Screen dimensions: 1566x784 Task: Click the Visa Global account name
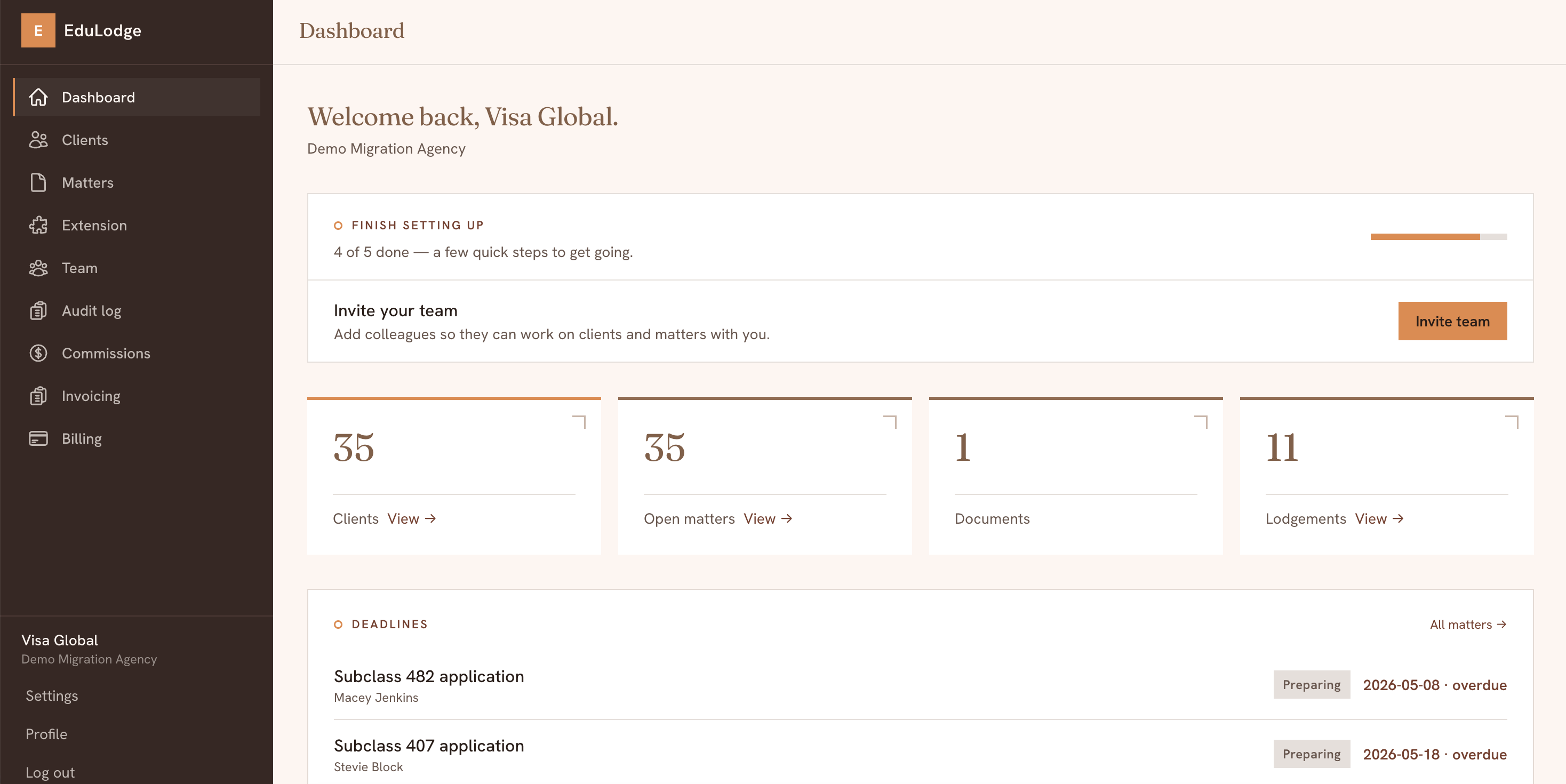coord(60,640)
